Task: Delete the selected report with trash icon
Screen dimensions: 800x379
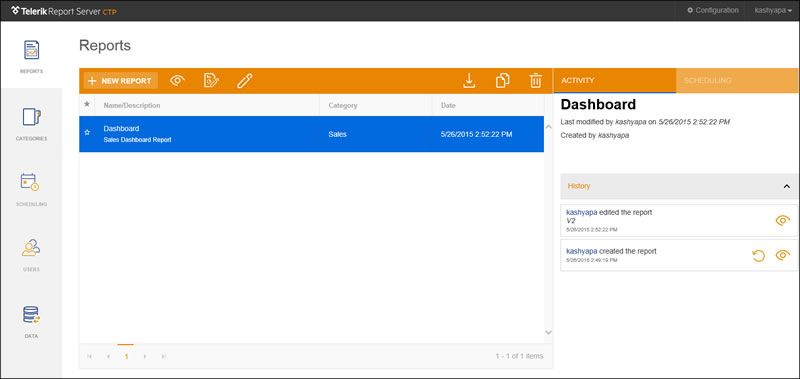Action: click(535, 81)
